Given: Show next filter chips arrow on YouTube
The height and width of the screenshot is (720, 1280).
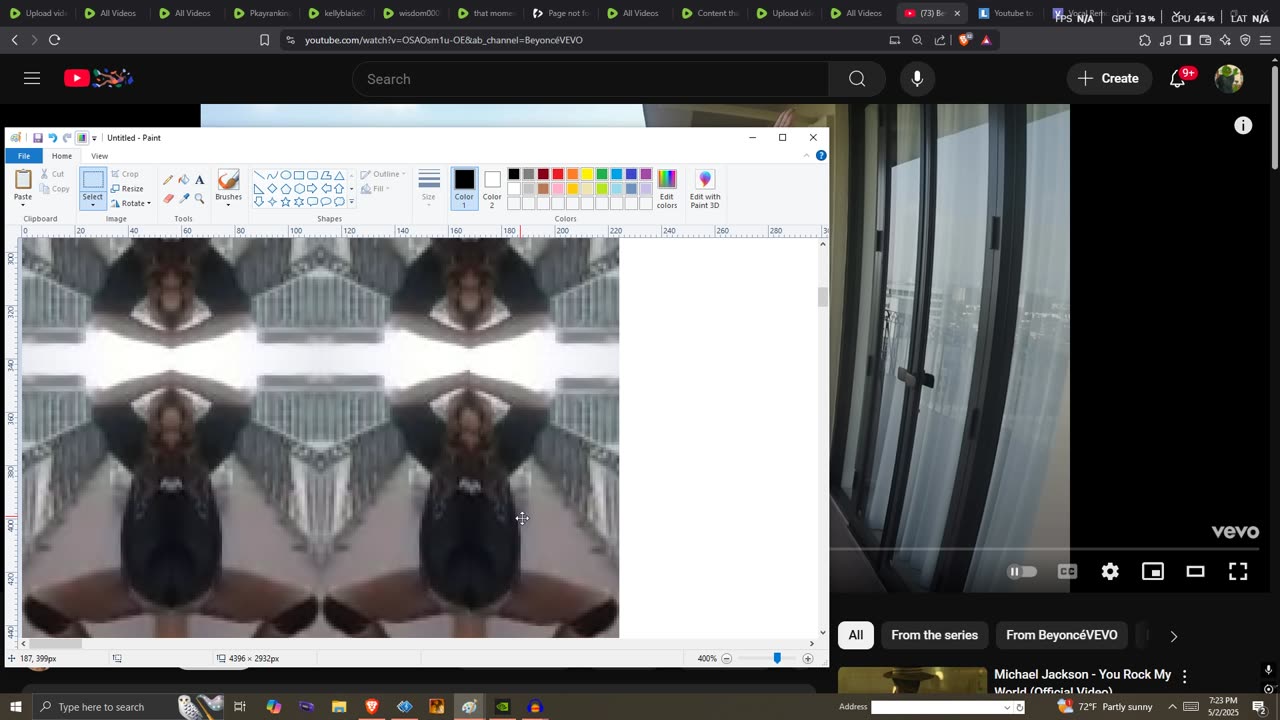Looking at the screenshot, I should point(1174,636).
